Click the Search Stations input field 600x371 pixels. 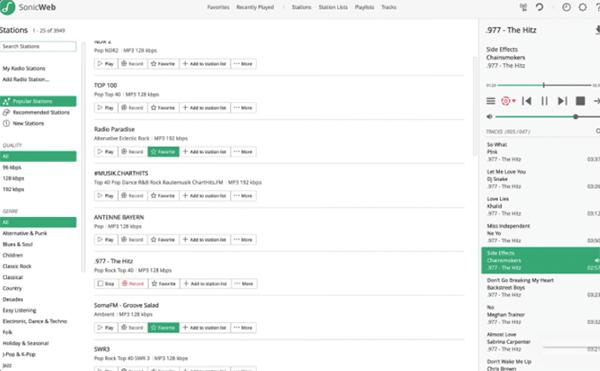[x=38, y=46]
